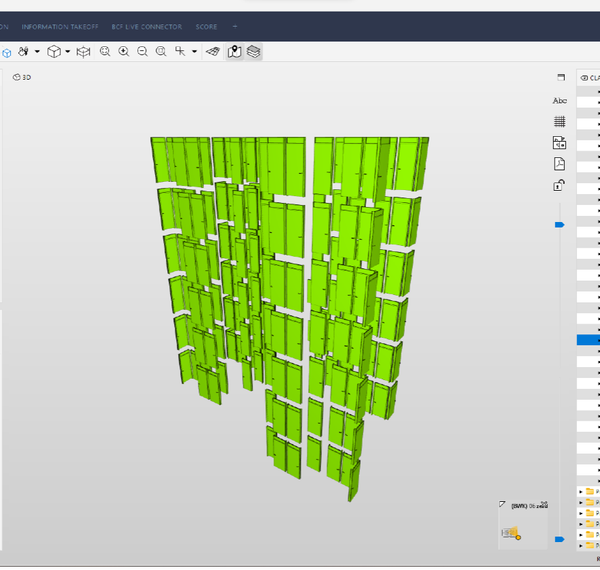Expand the first folder tree node
Viewport: 600px width, 570px height.
(x=581, y=492)
